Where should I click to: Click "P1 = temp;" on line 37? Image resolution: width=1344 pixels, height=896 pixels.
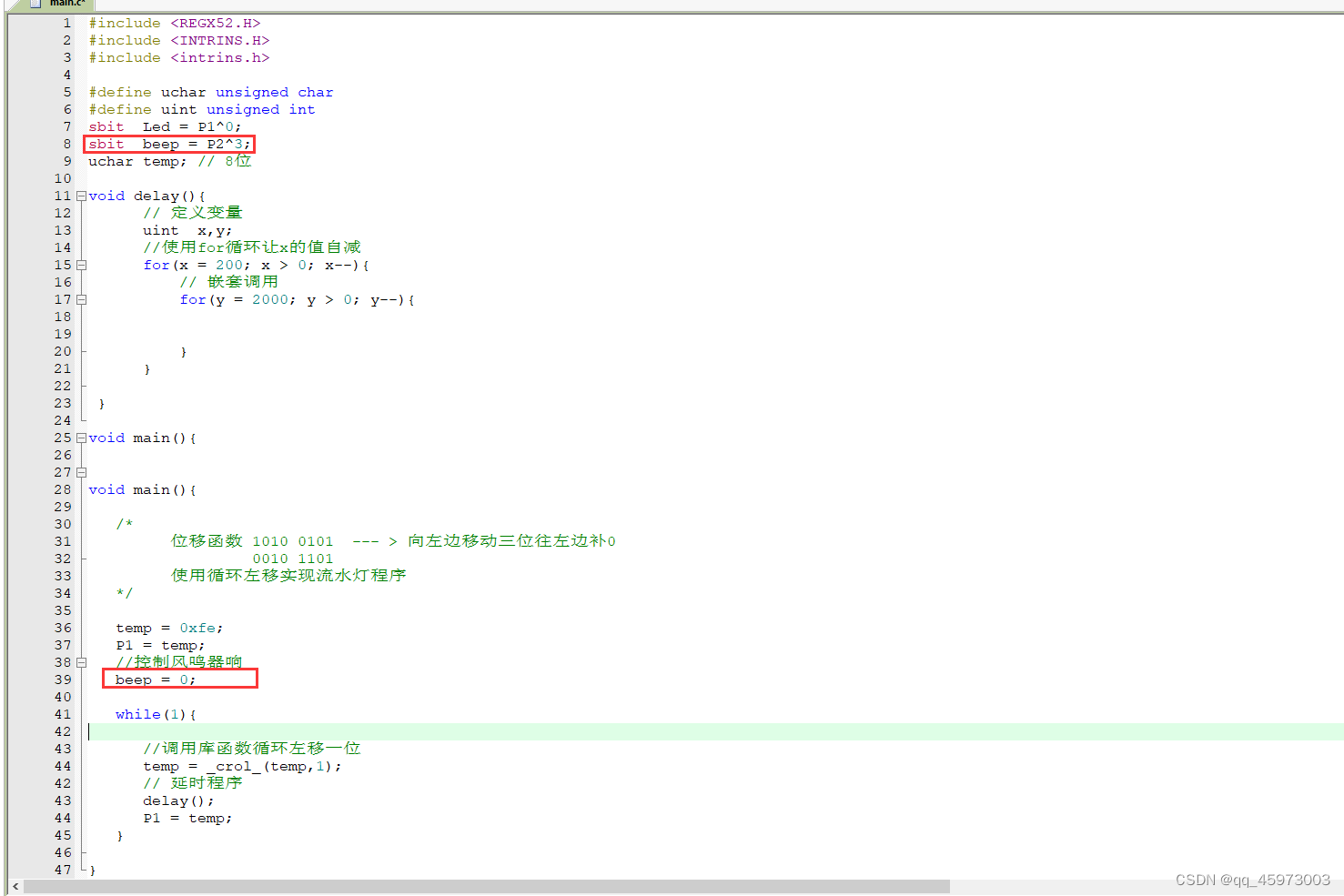click(160, 645)
